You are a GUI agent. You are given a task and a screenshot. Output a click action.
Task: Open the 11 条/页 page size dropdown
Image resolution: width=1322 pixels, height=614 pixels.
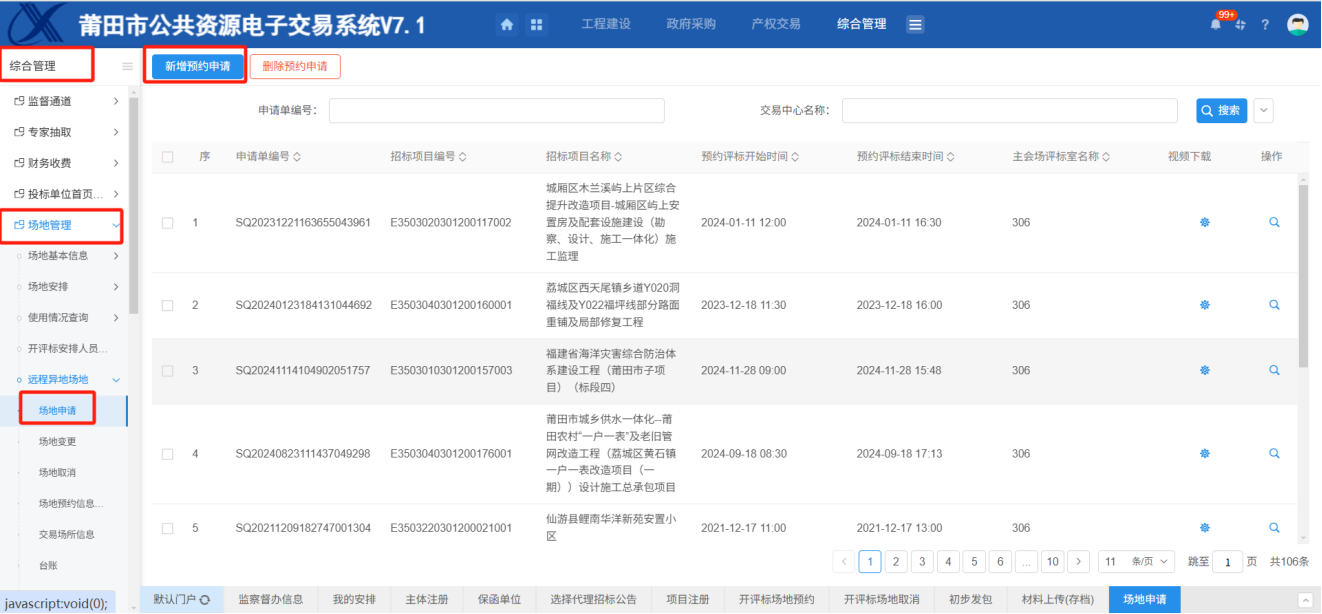[1138, 562]
